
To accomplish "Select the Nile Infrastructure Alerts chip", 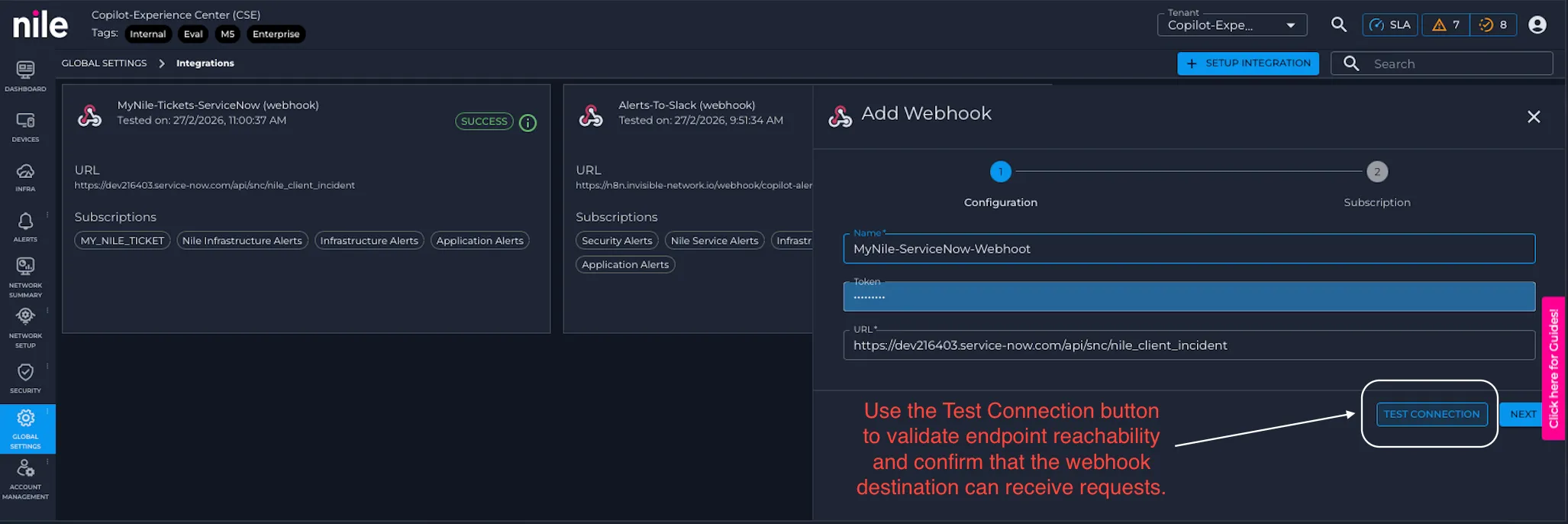I will click(x=242, y=241).
